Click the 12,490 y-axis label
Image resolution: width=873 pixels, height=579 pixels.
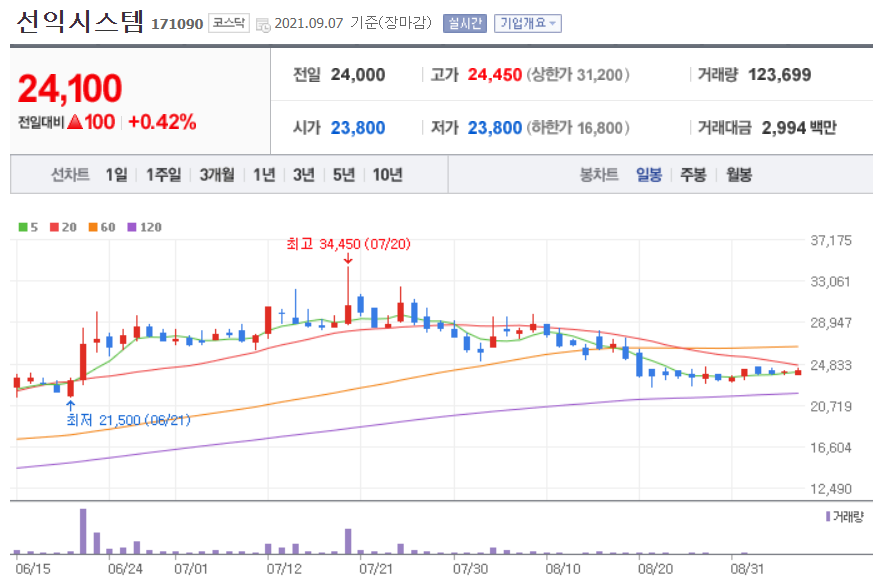pyautogui.click(x=831, y=489)
